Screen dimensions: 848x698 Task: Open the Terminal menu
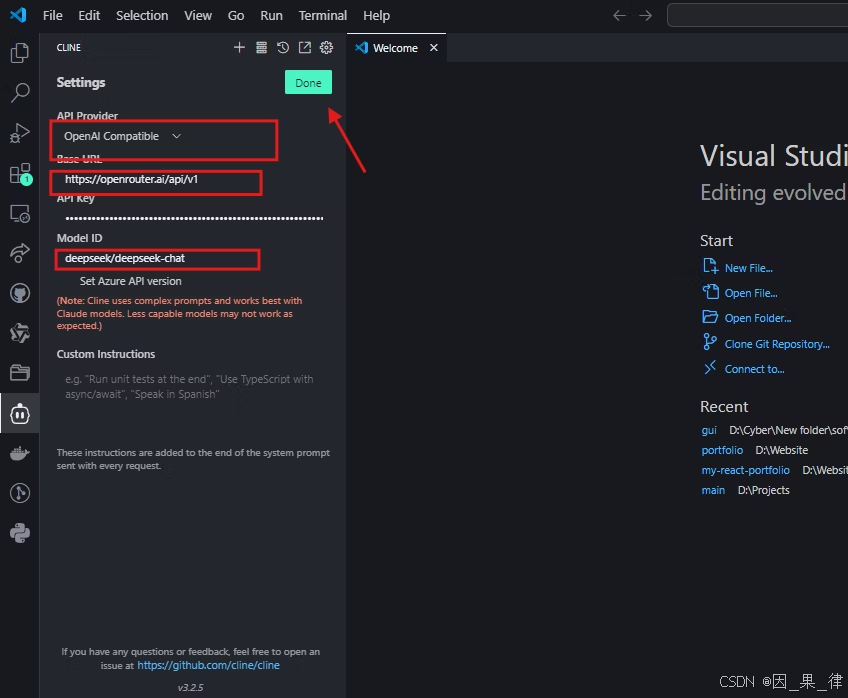point(322,16)
